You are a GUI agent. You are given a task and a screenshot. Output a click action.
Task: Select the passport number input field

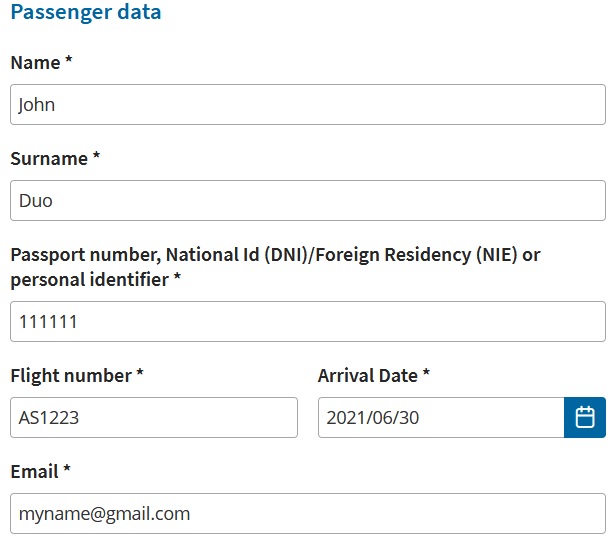pos(307,322)
